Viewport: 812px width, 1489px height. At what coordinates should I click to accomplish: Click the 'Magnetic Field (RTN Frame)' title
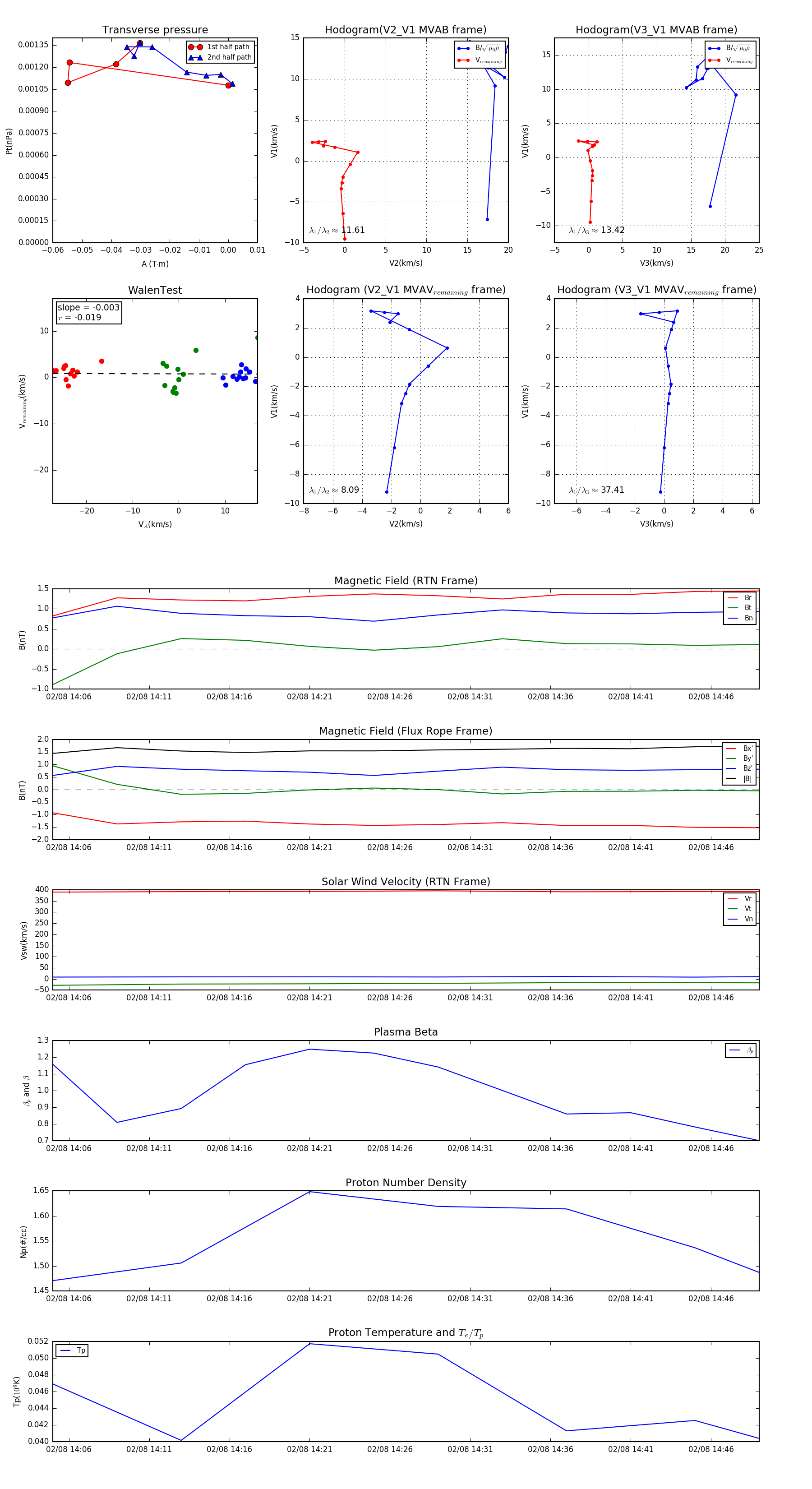point(406,581)
